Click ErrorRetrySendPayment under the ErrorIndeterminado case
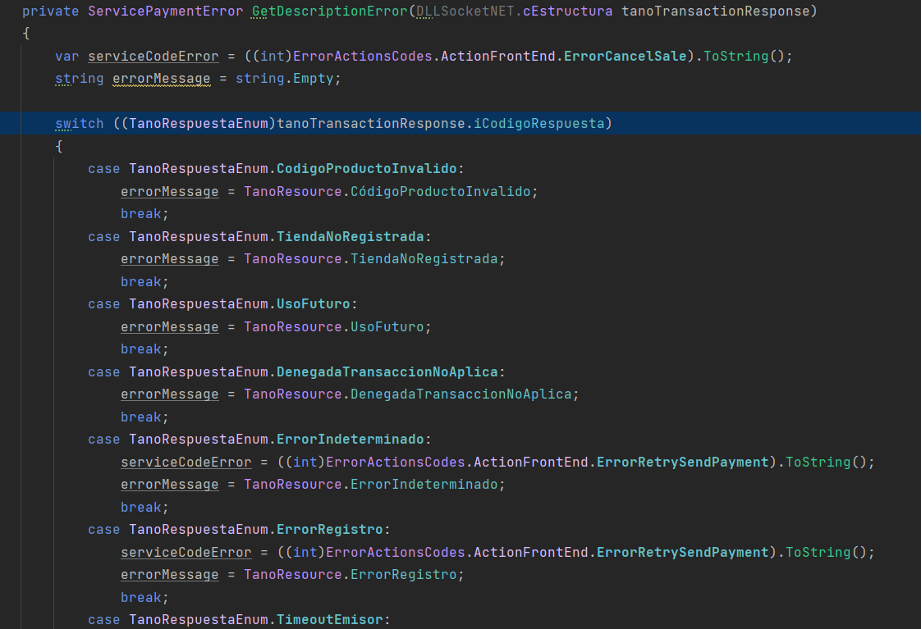Viewport: 922px width, 629px height. (x=689, y=462)
